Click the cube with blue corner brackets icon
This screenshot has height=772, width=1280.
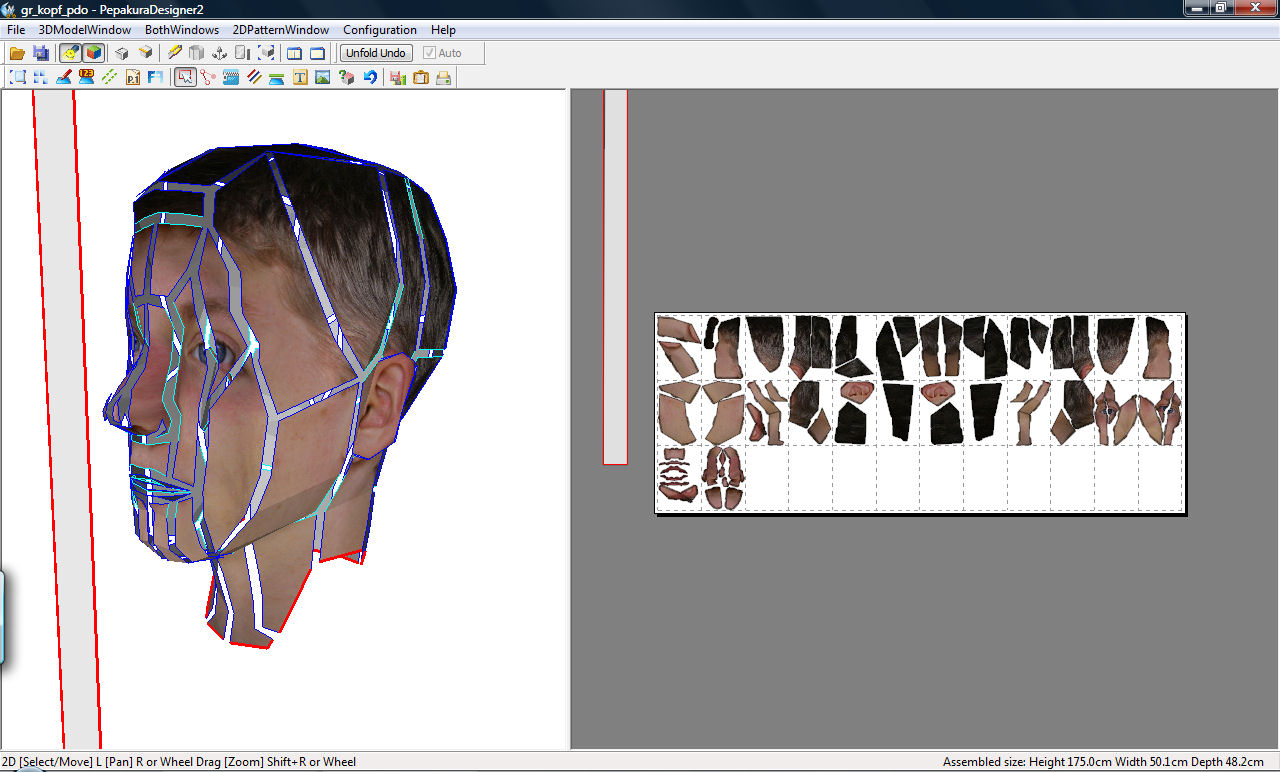267,53
